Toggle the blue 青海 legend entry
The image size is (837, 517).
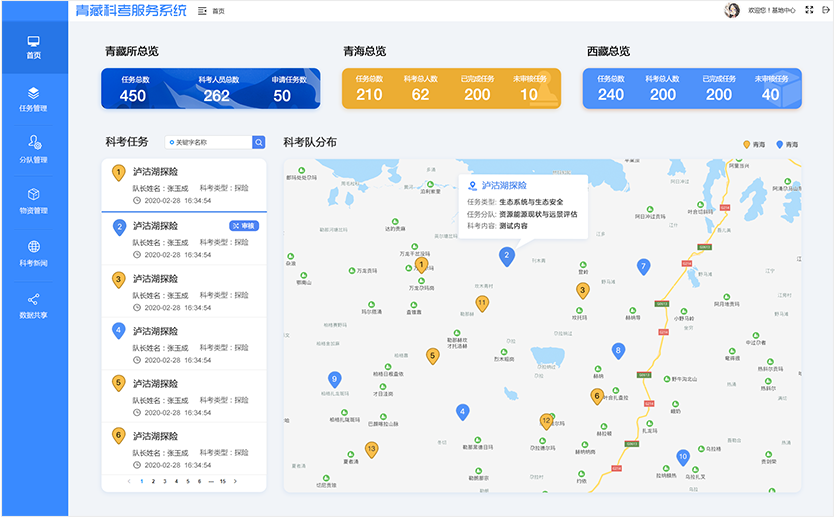(x=787, y=145)
